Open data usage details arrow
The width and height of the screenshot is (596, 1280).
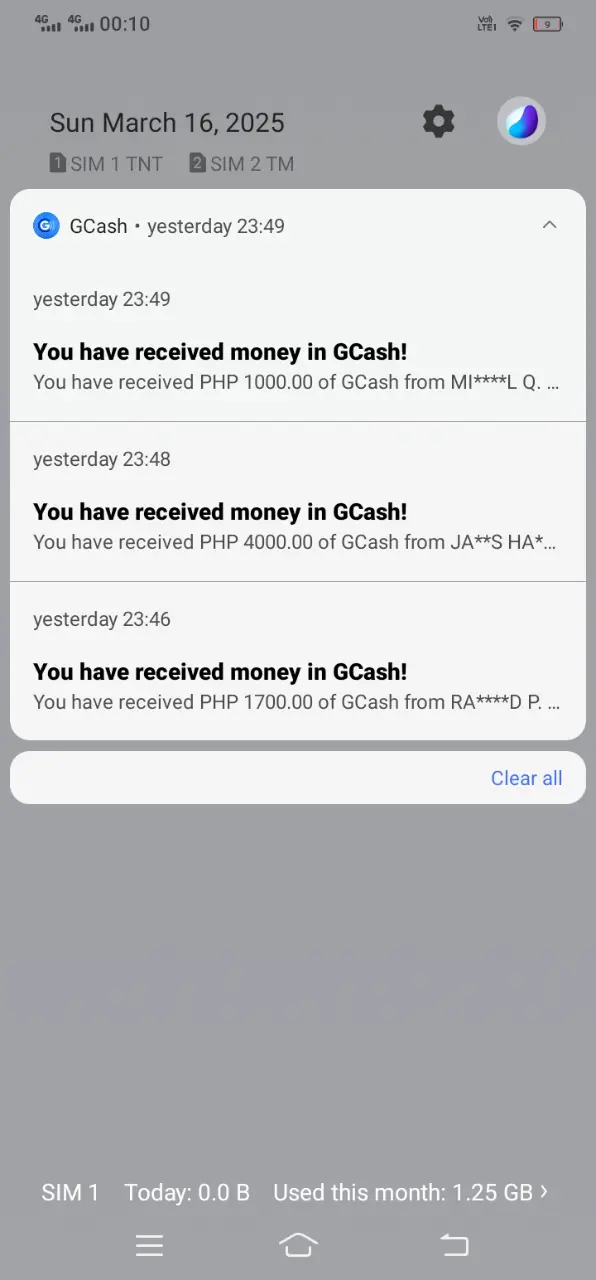click(x=544, y=1192)
